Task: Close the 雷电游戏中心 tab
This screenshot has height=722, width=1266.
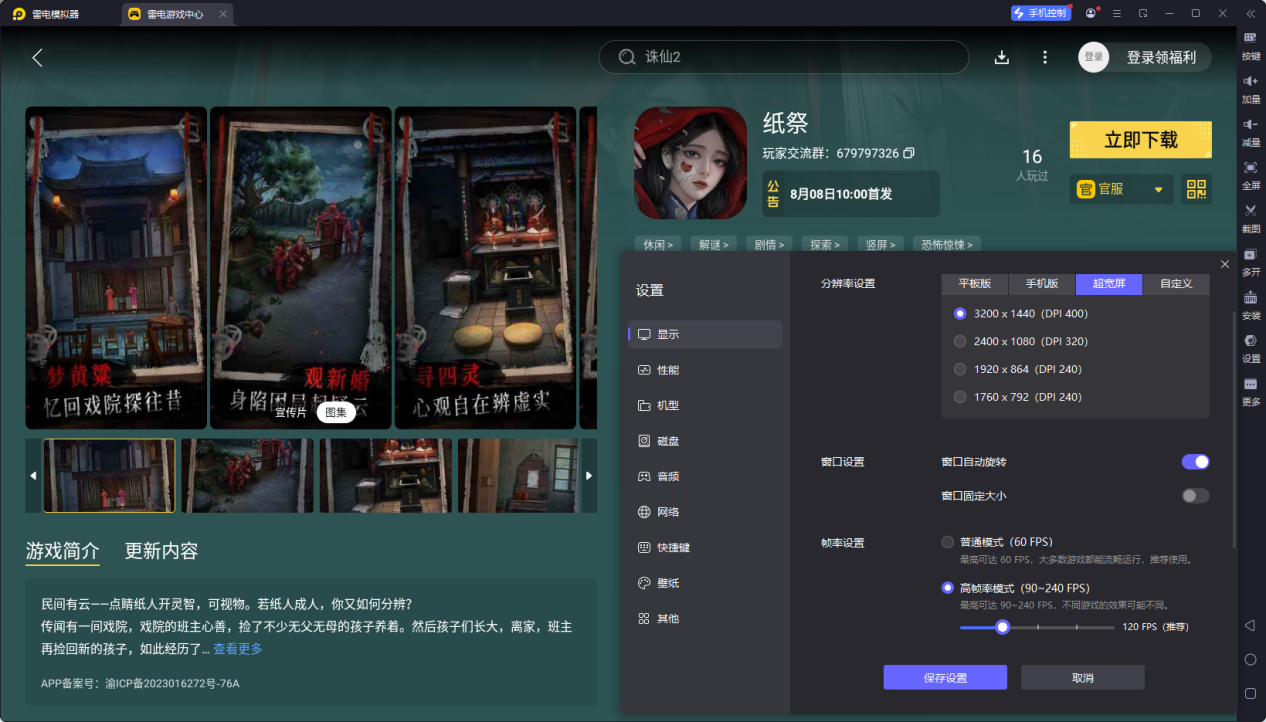Action: point(223,14)
